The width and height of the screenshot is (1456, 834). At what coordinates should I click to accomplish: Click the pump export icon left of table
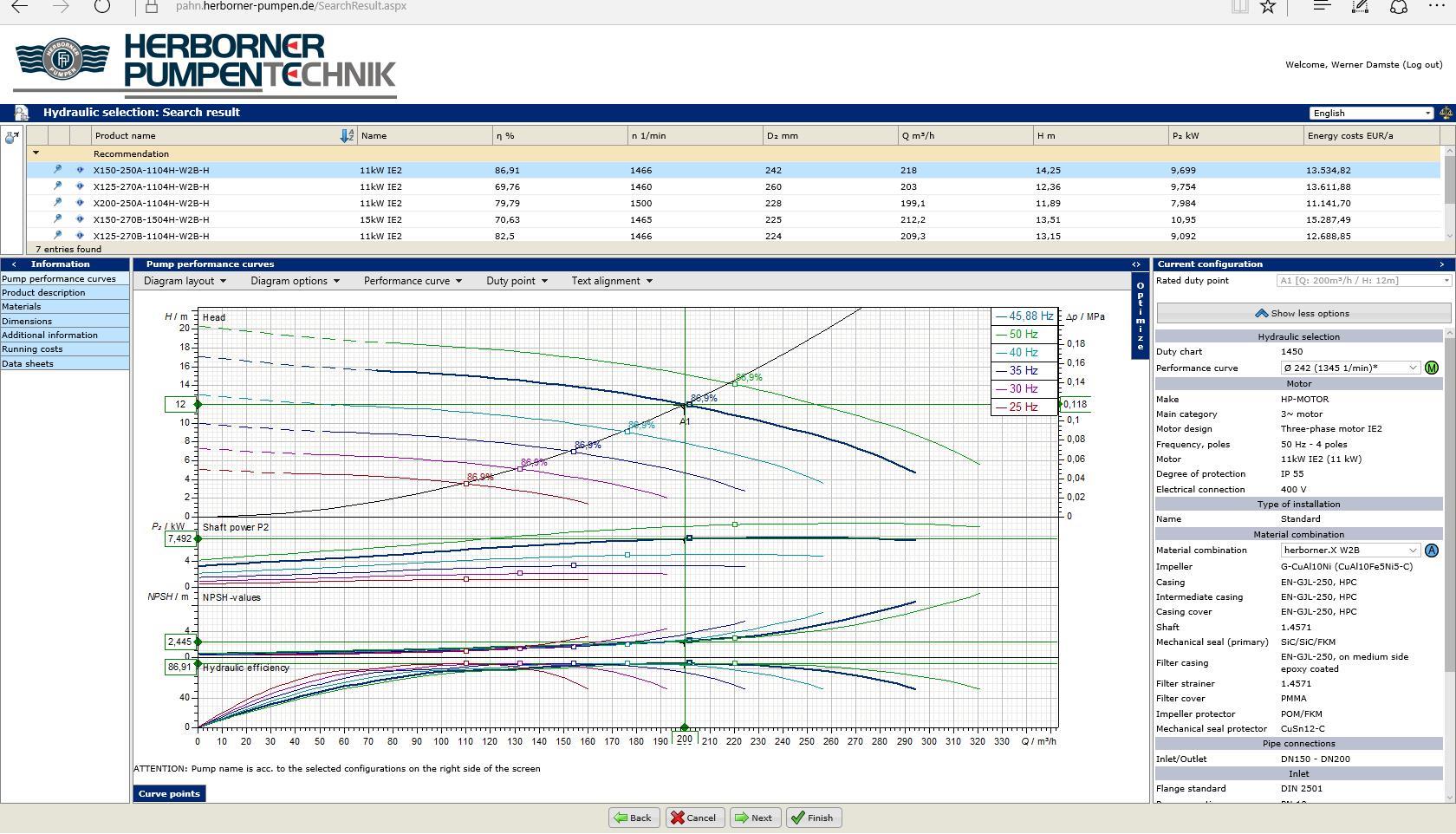(11, 137)
